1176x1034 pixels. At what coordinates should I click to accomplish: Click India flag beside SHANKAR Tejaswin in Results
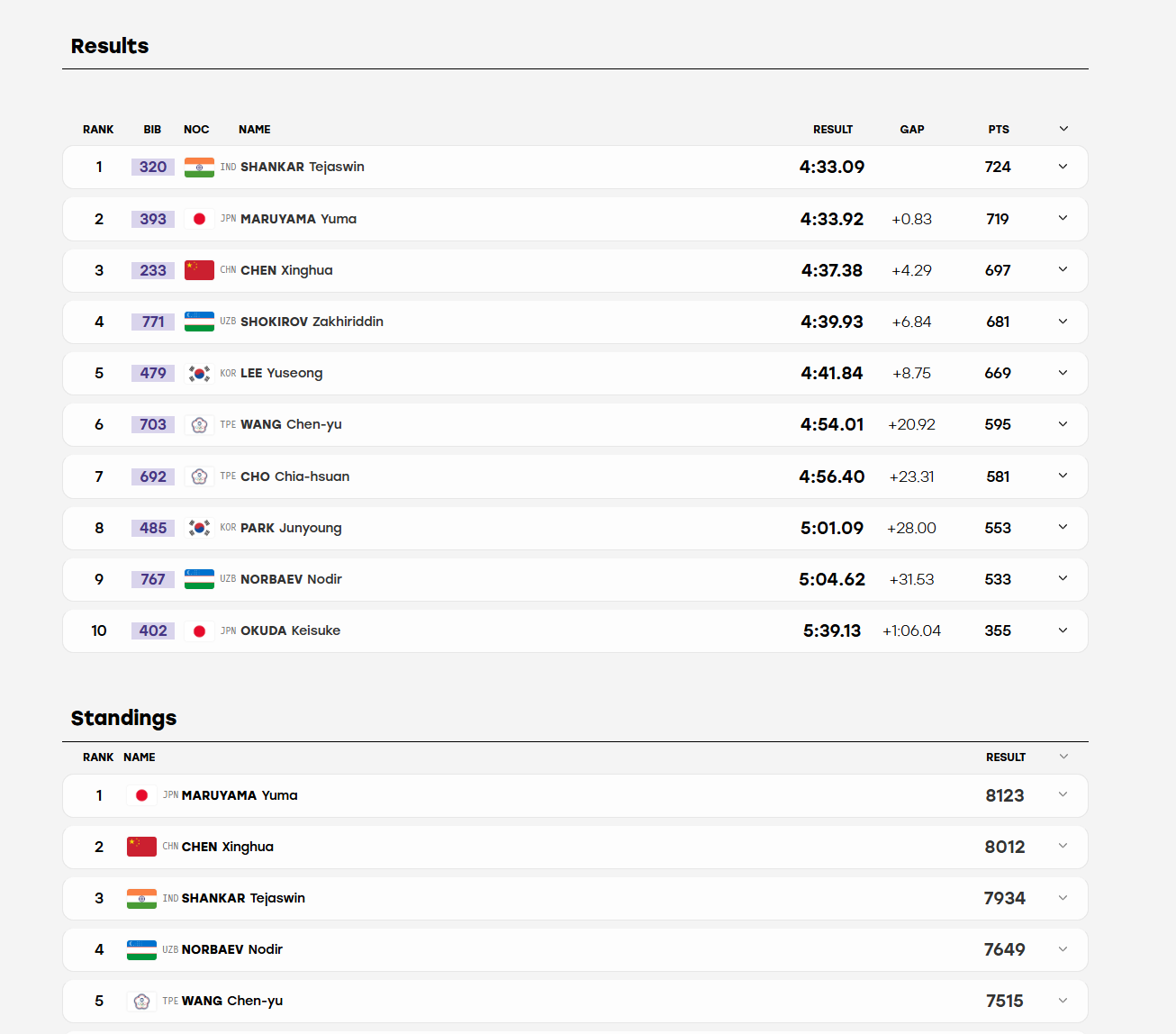[x=199, y=168]
